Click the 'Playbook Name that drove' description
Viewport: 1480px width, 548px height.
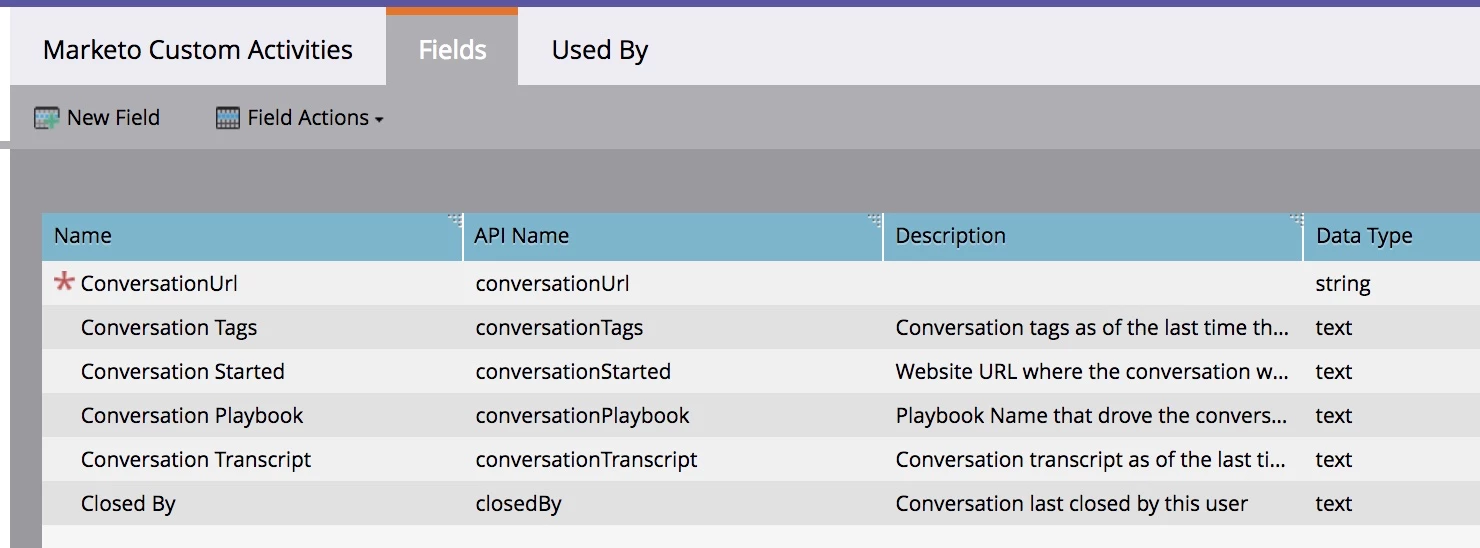tap(1091, 416)
